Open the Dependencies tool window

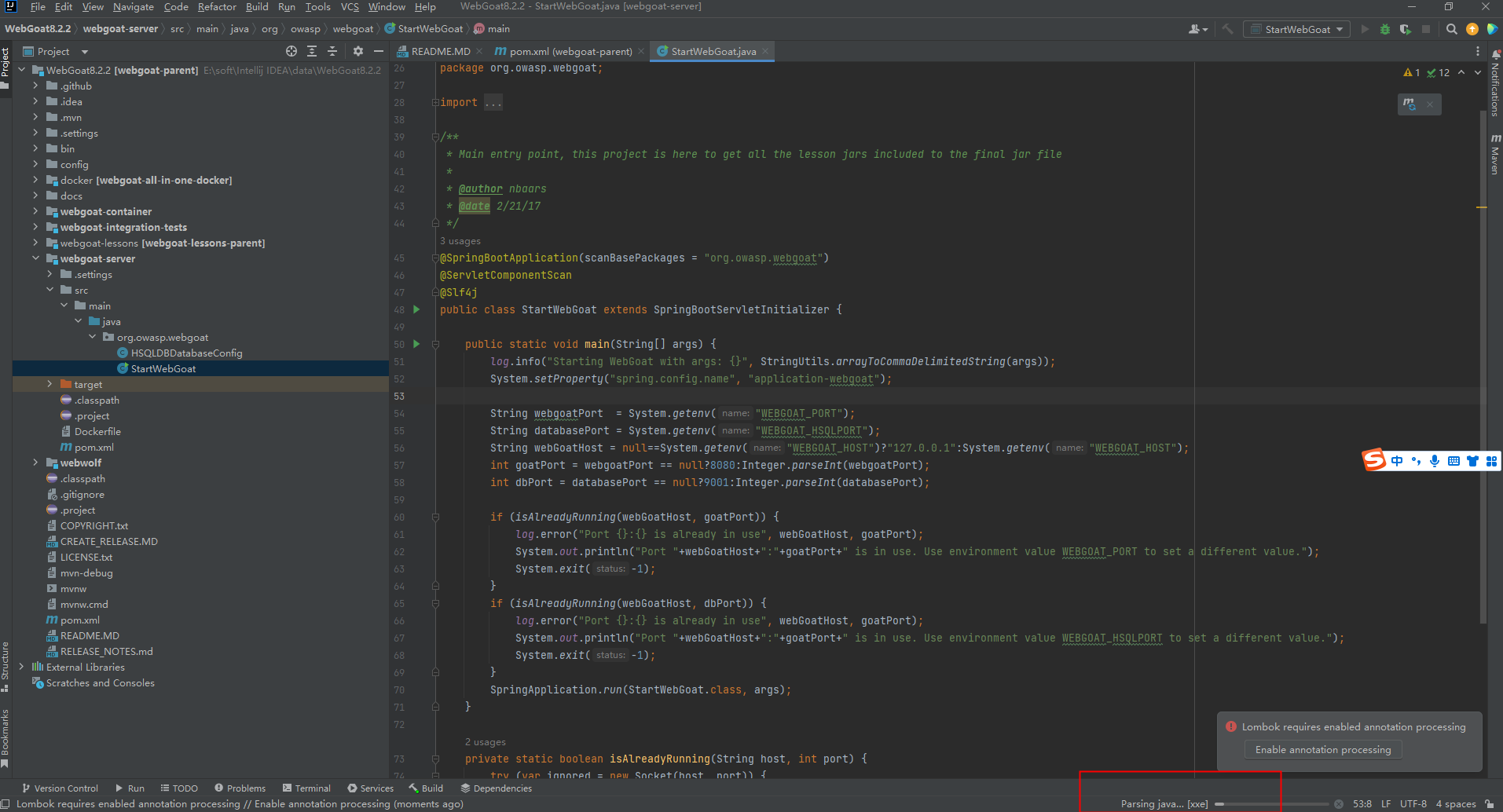pyautogui.click(x=497, y=788)
